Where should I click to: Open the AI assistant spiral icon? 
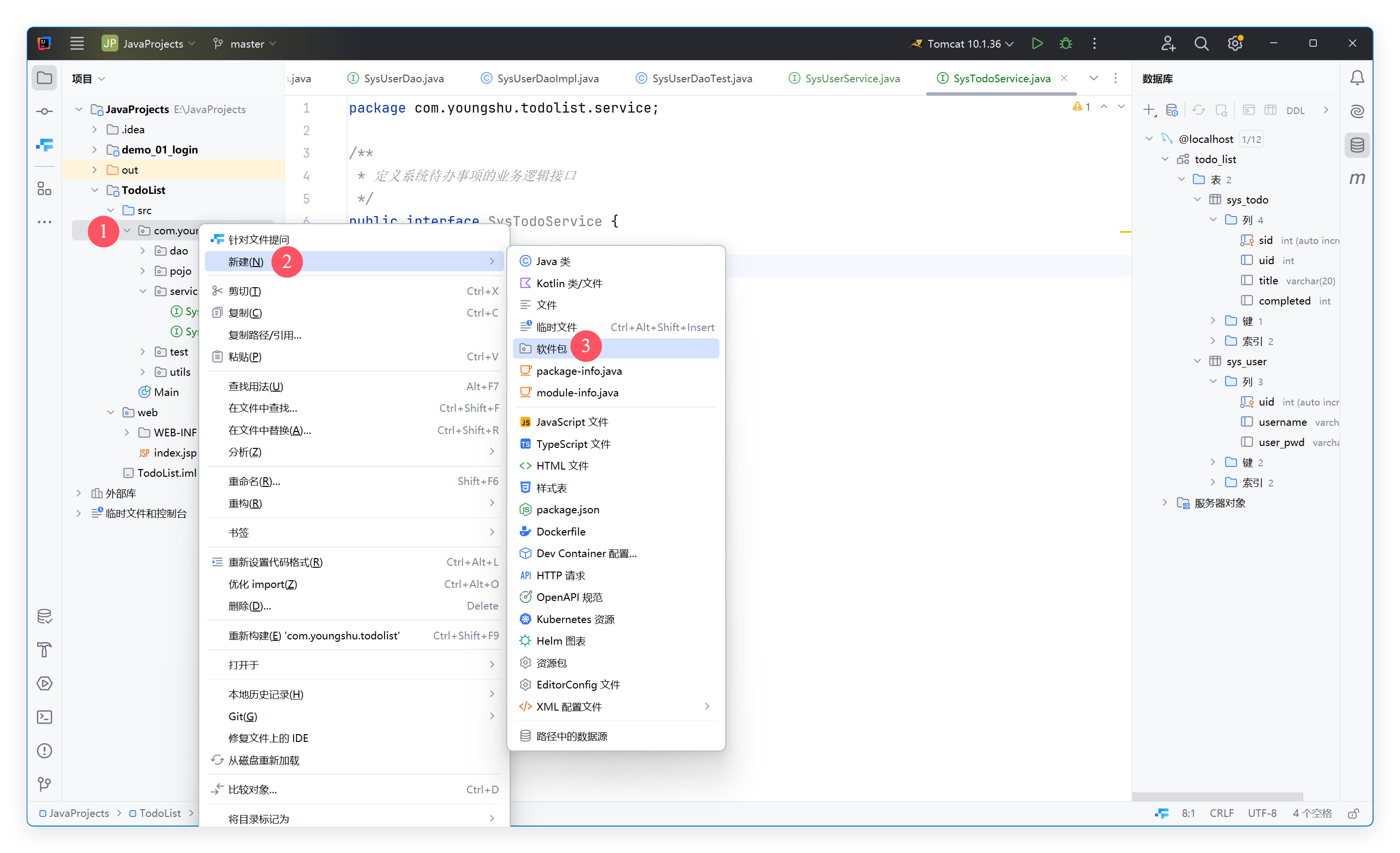click(x=1357, y=111)
